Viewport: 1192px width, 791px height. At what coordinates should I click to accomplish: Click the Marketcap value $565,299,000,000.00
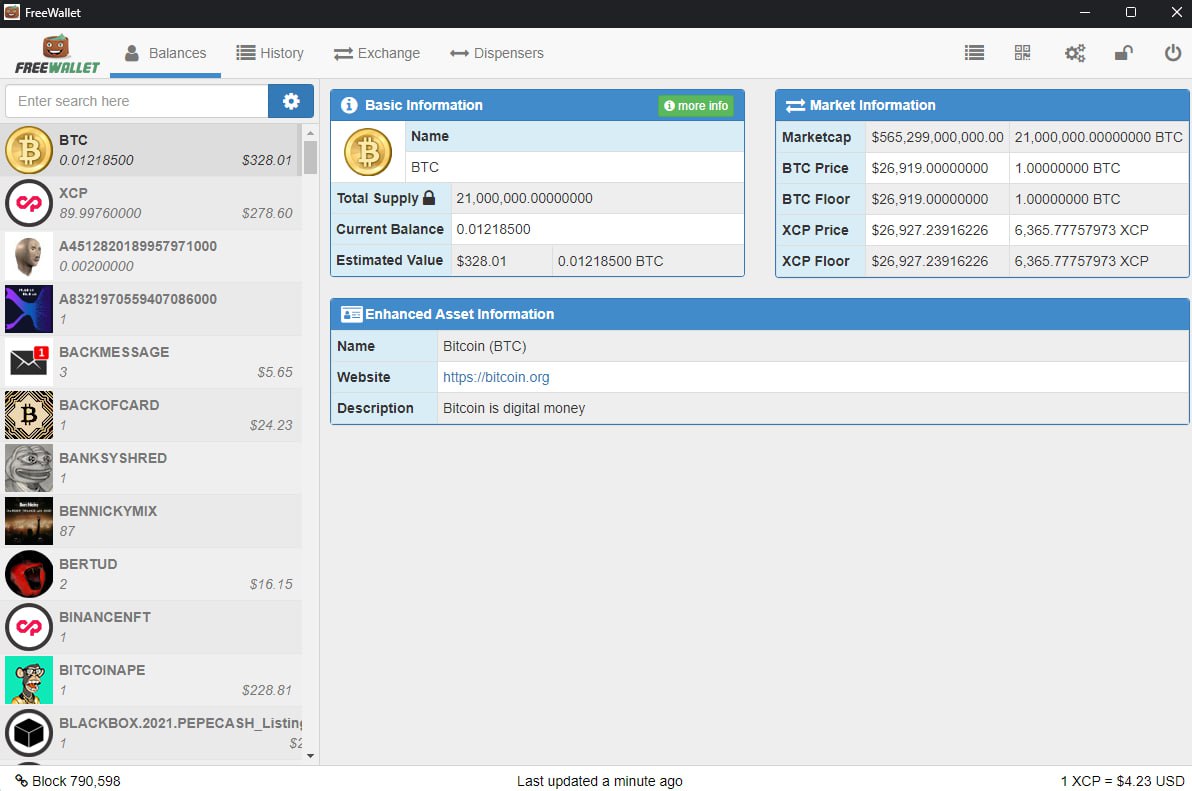pyautogui.click(x=937, y=138)
